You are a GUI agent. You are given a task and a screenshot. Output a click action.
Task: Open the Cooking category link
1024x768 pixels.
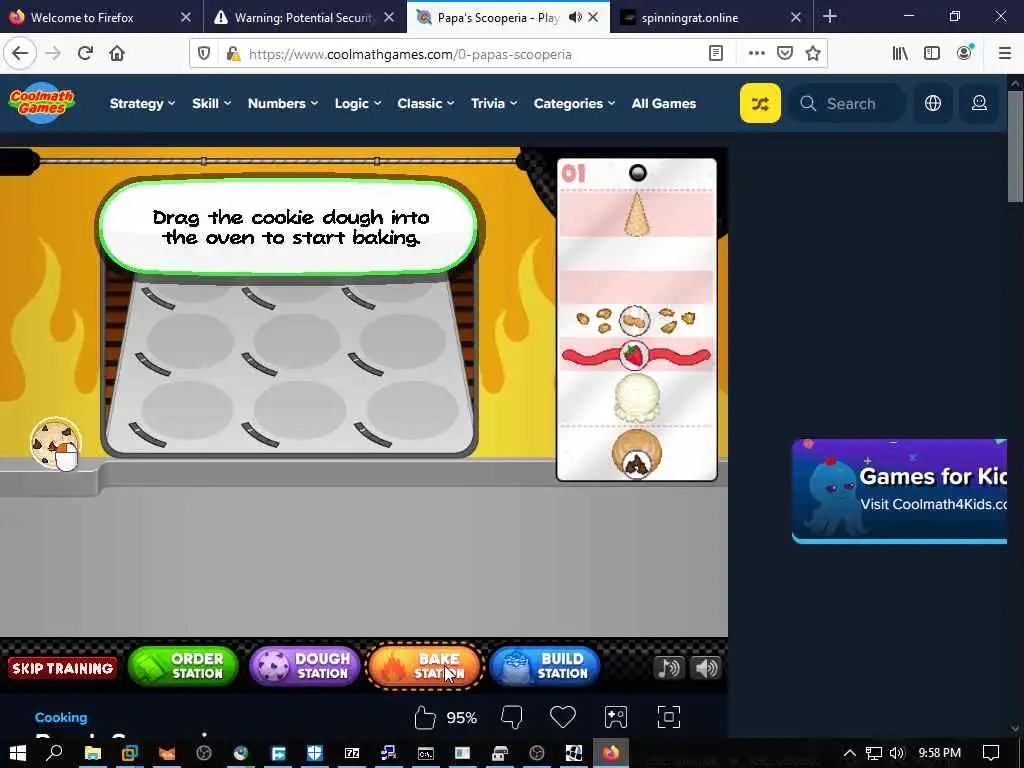point(61,717)
